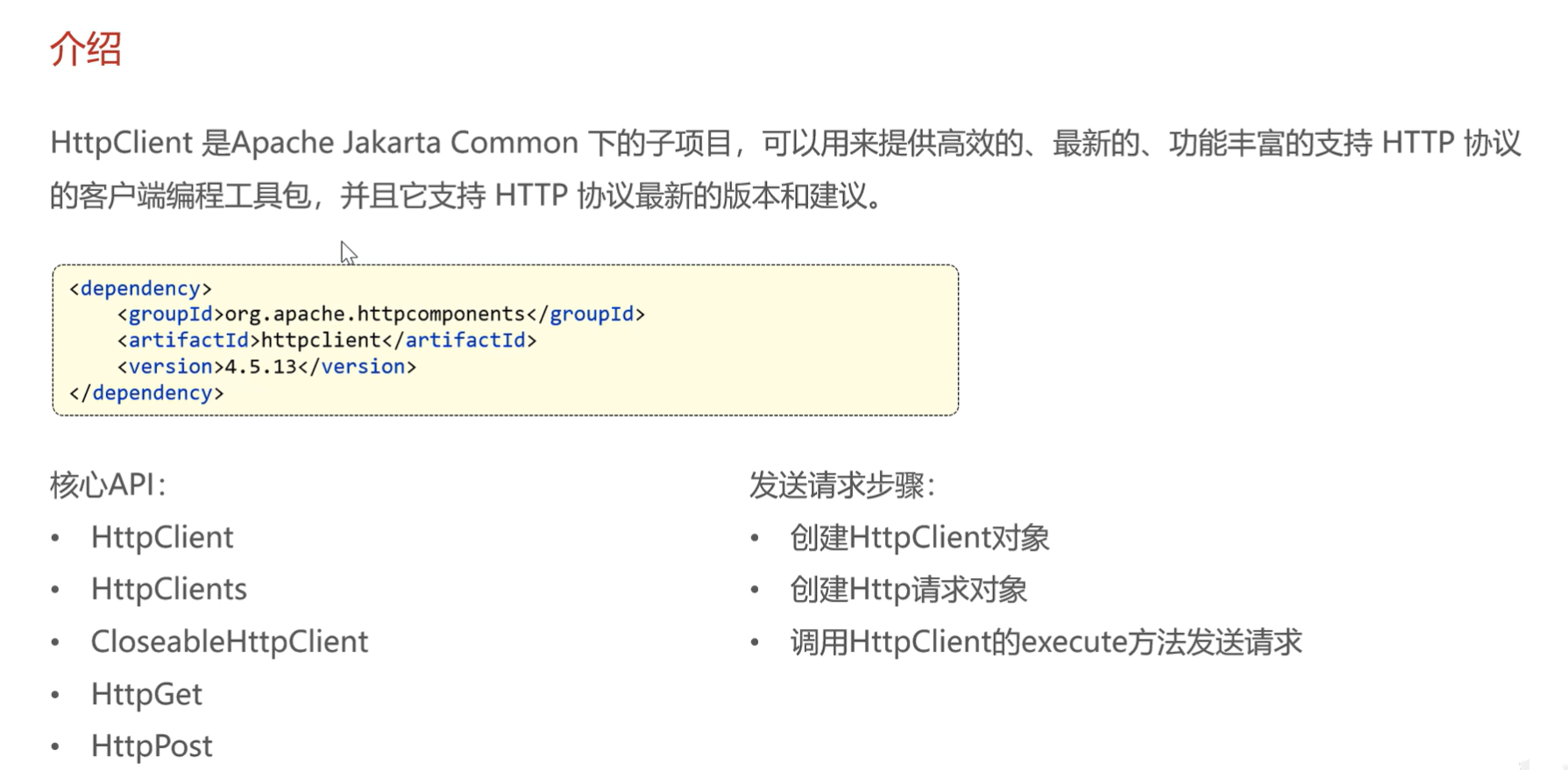Click the HttpPost bullet item
The image size is (1568, 770).
152,745
